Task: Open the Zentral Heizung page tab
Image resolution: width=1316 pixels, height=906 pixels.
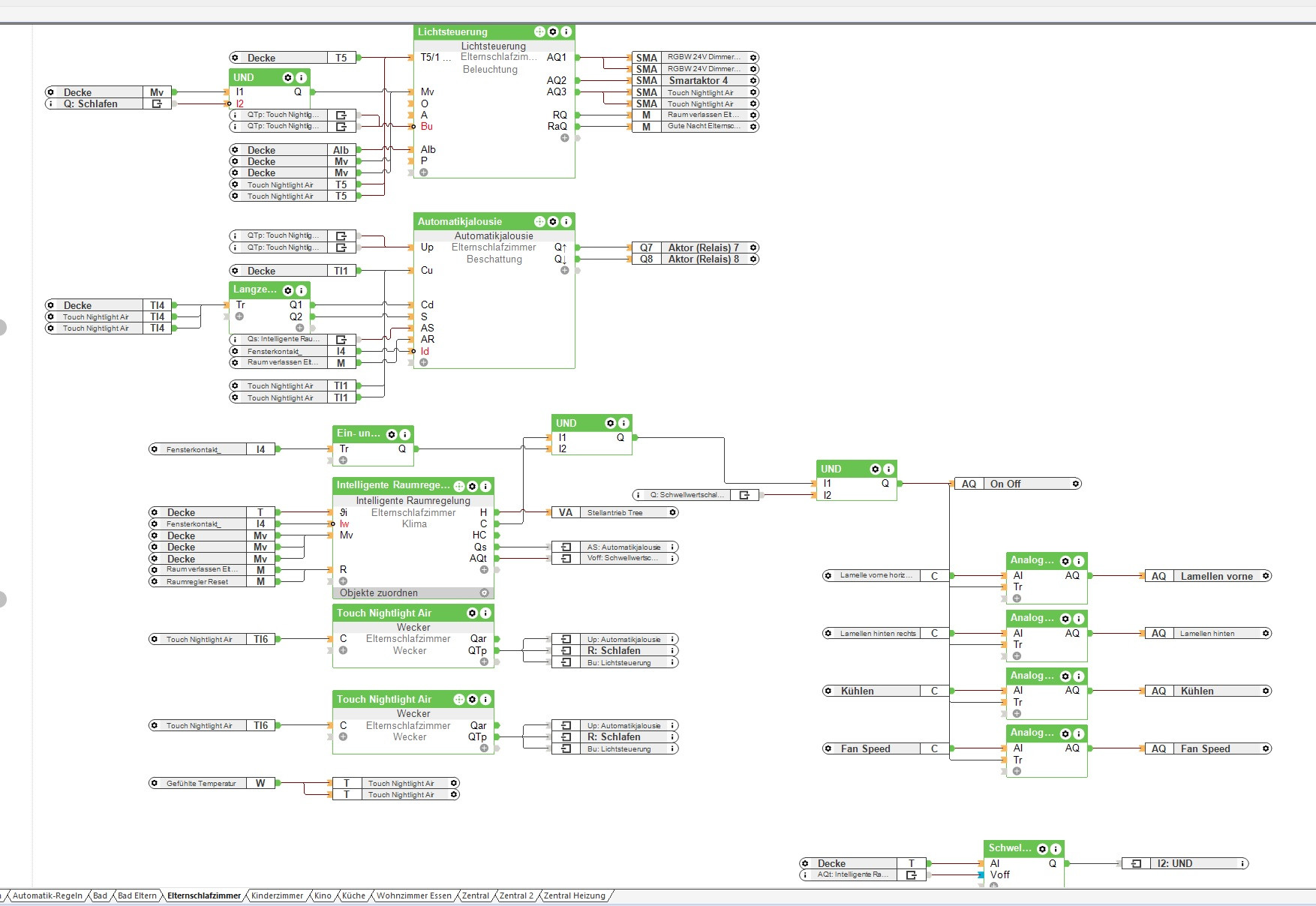Action: coord(574,895)
